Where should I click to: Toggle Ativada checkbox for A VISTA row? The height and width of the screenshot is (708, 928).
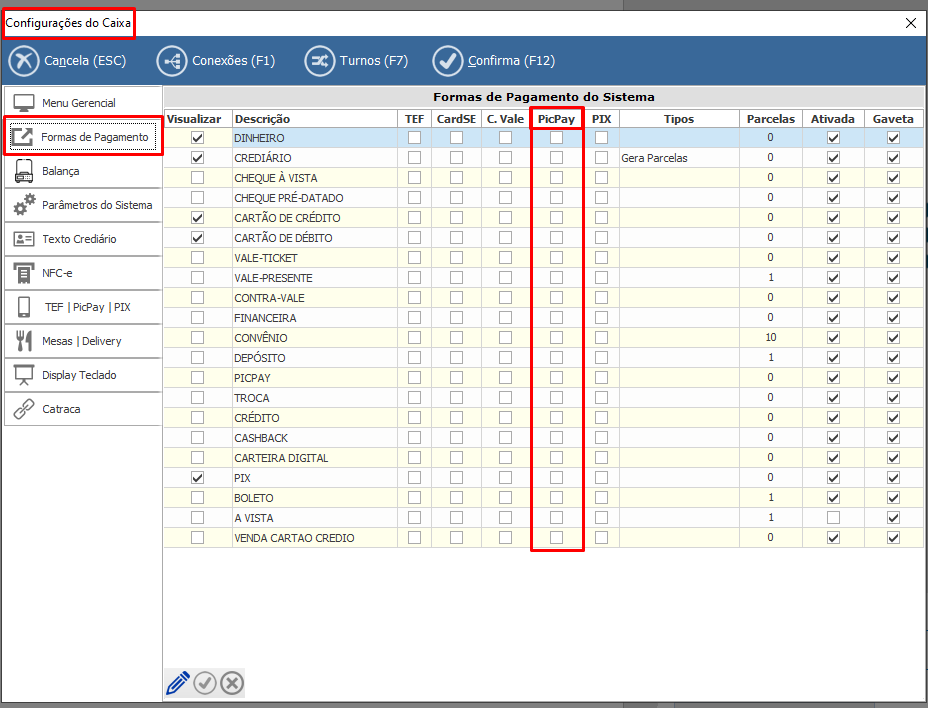click(x=833, y=518)
